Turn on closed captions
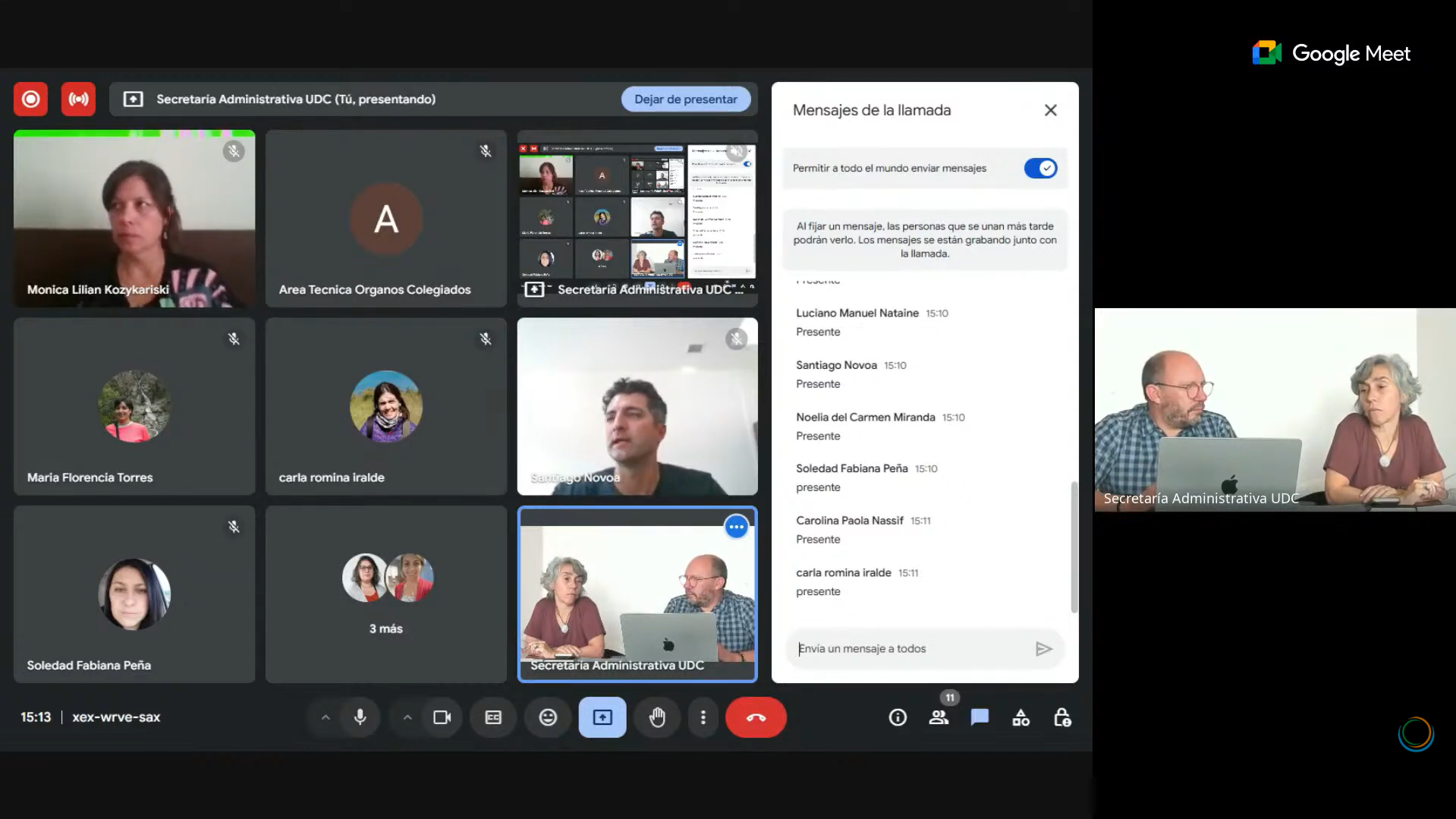Image resolution: width=1456 pixels, height=819 pixels. 493,717
